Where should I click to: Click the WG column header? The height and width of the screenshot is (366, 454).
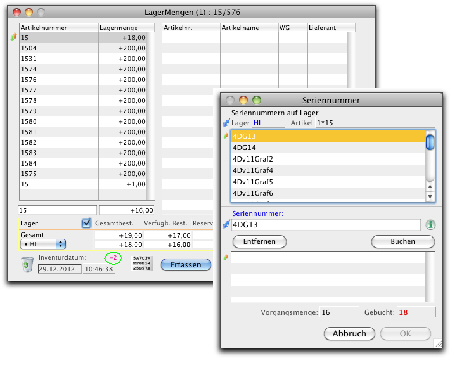293,27
